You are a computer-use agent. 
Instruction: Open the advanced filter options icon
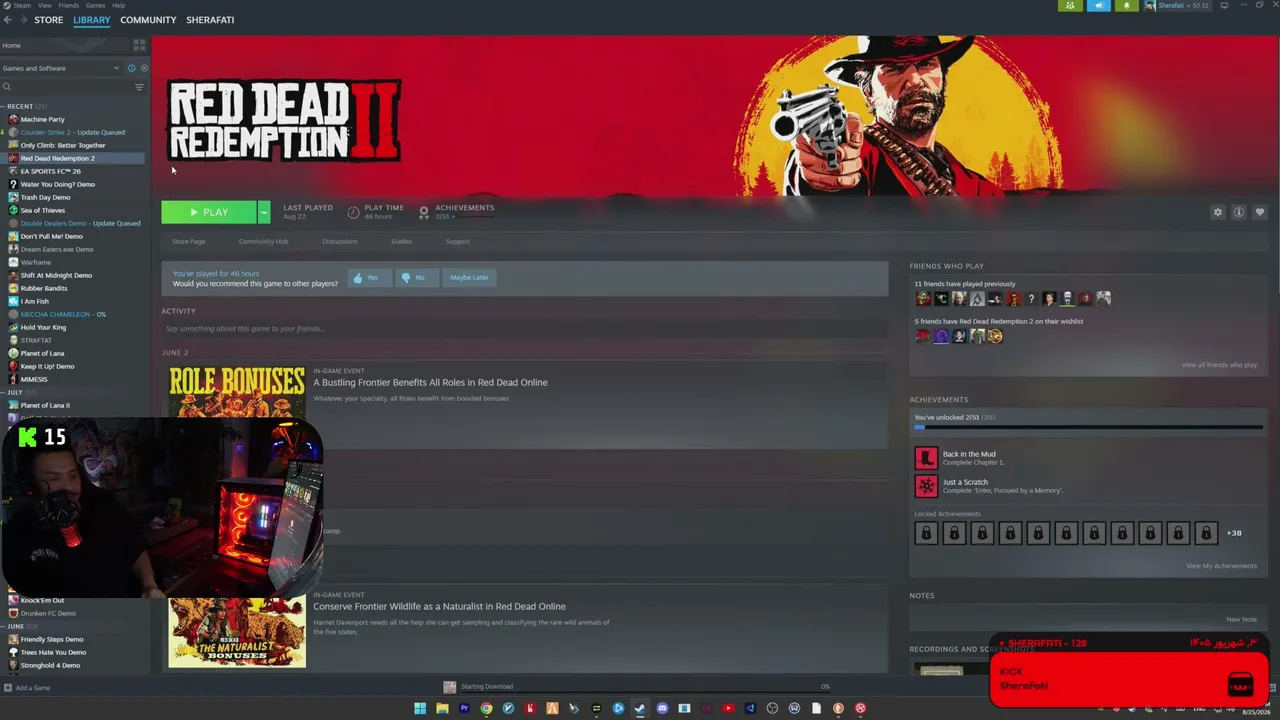[x=139, y=87]
